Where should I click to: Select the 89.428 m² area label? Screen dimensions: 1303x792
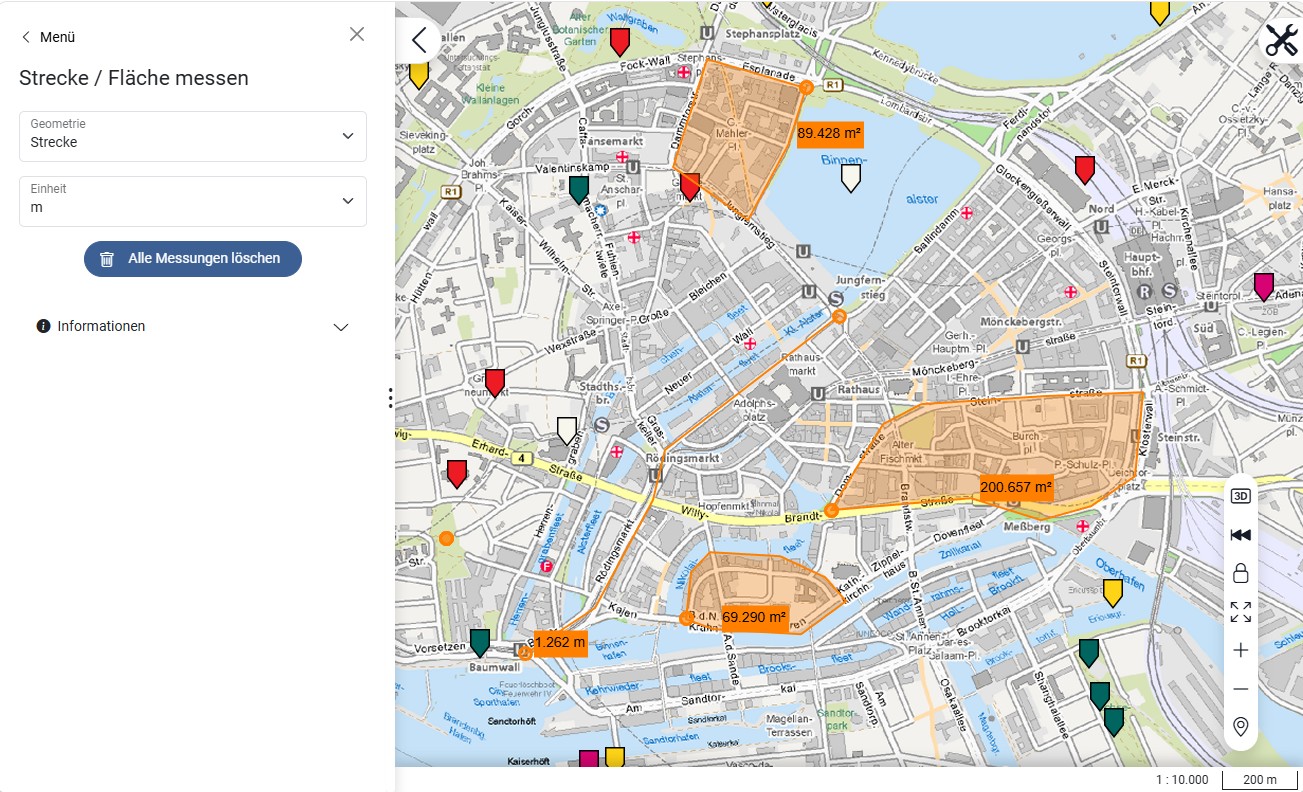pos(830,133)
